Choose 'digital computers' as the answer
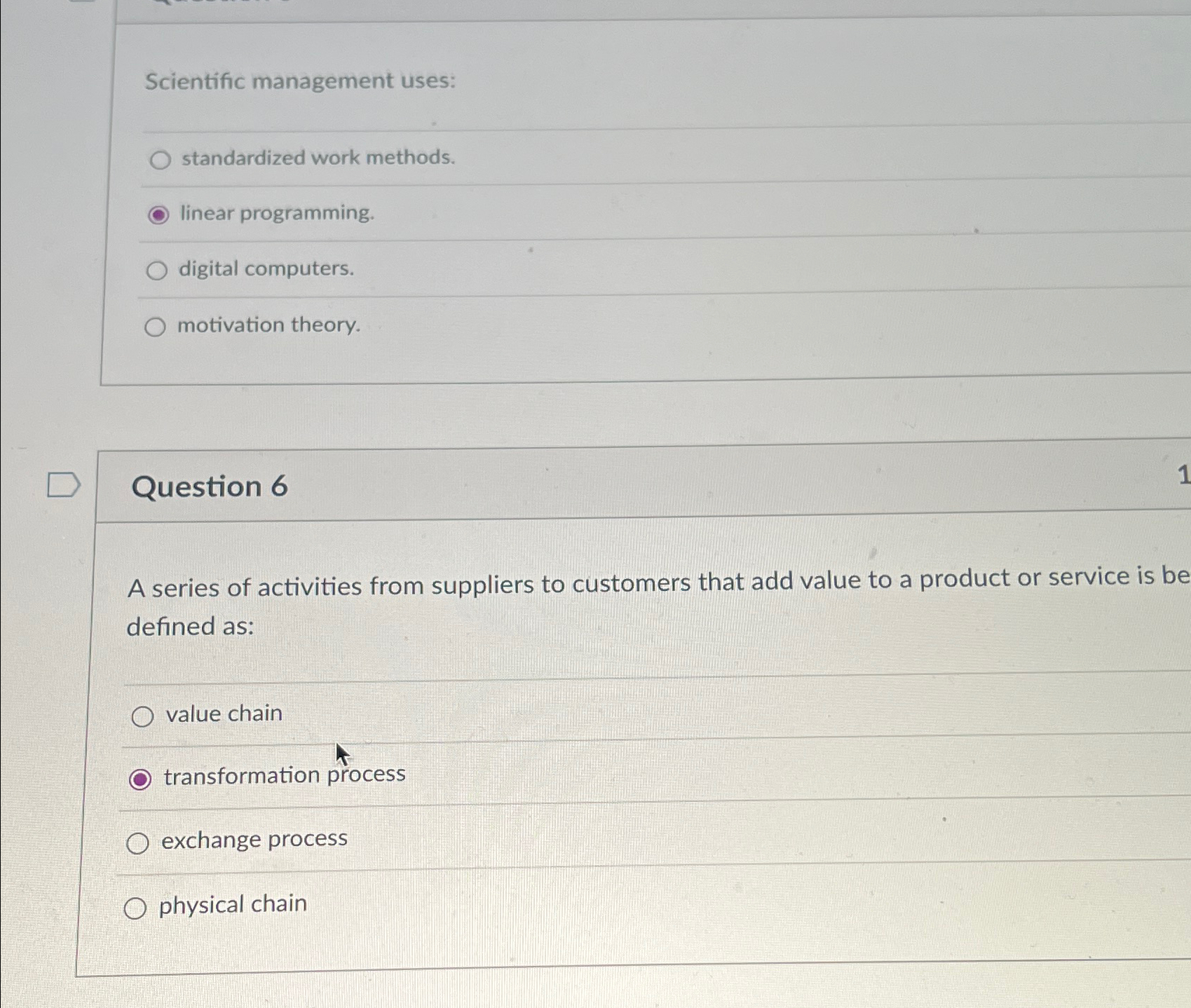 click(x=158, y=269)
